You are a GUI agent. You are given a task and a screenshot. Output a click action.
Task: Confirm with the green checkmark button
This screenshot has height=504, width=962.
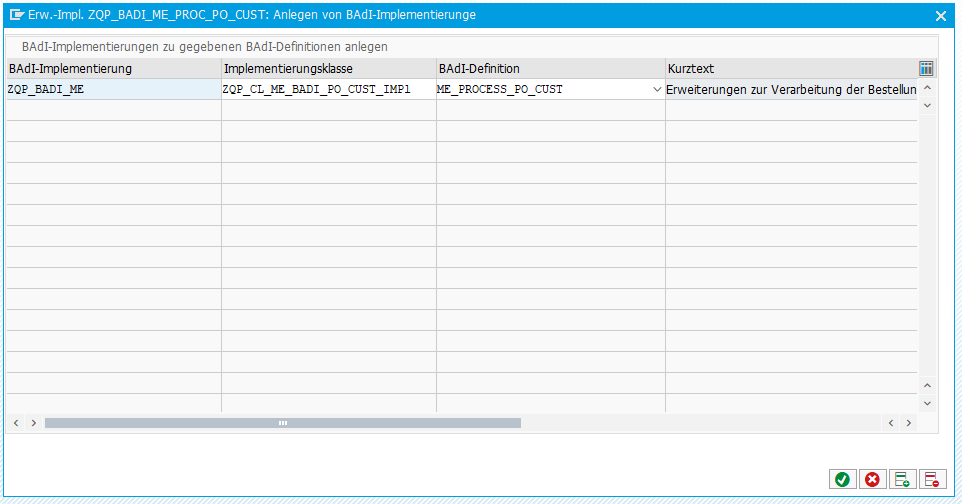[x=842, y=480]
